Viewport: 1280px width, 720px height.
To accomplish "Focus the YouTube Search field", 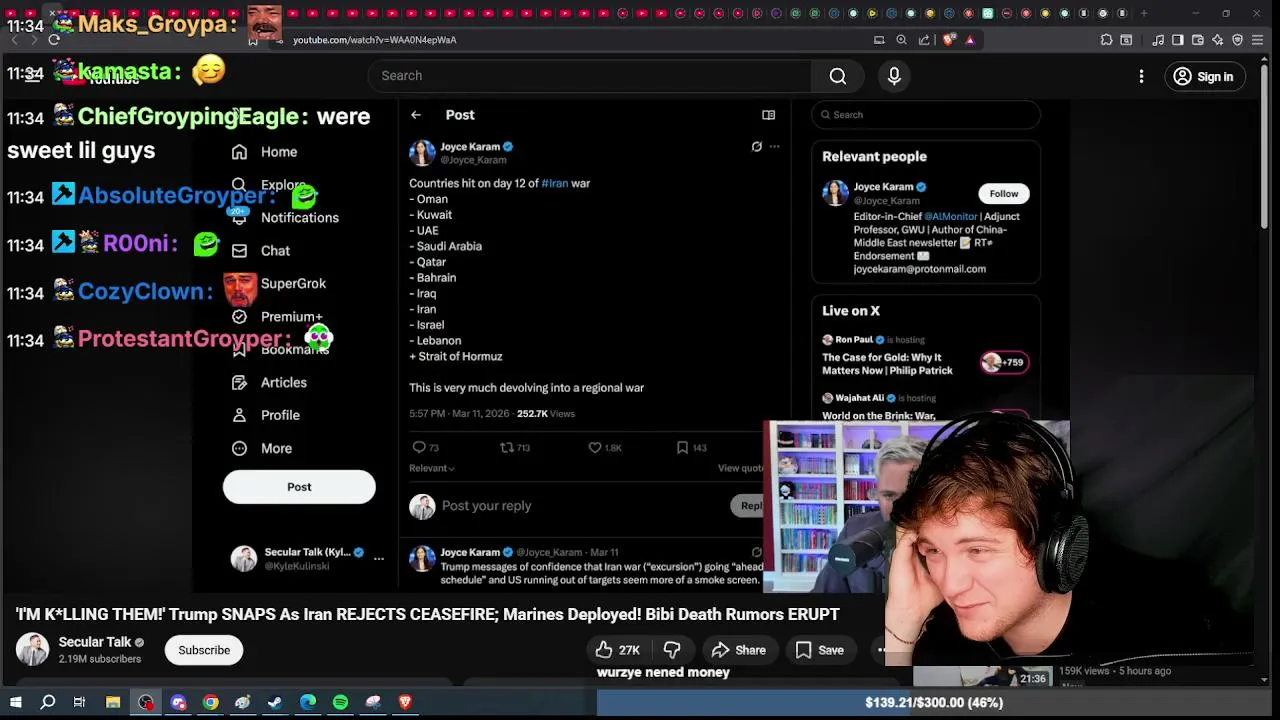I will 590,76.
